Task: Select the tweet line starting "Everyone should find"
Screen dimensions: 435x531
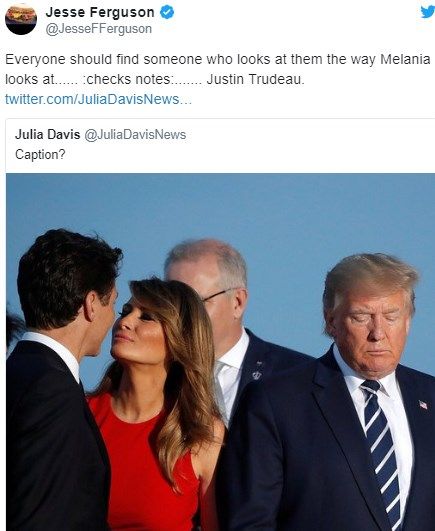Action: 218,59
